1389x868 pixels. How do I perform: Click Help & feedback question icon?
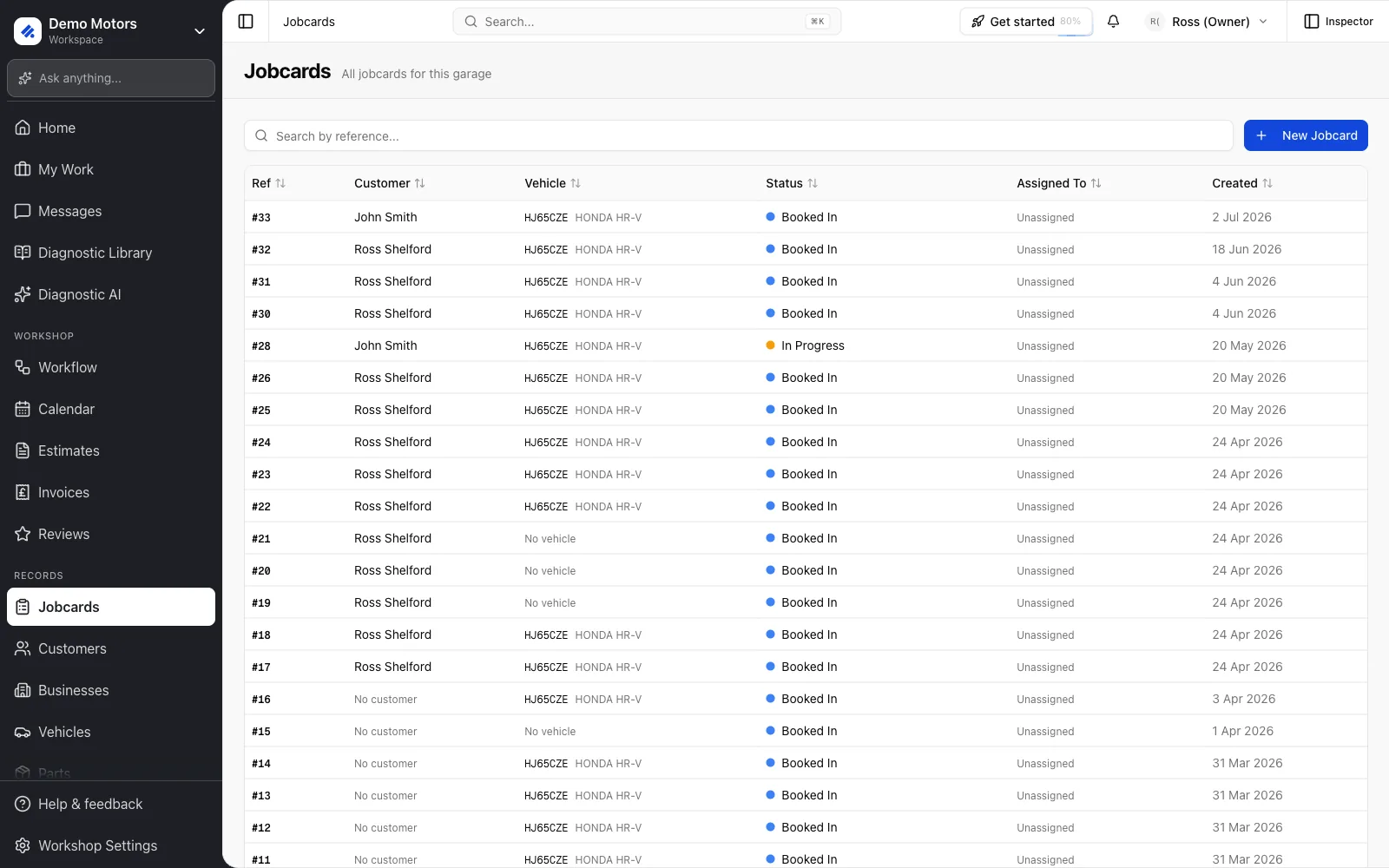[23, 804]
